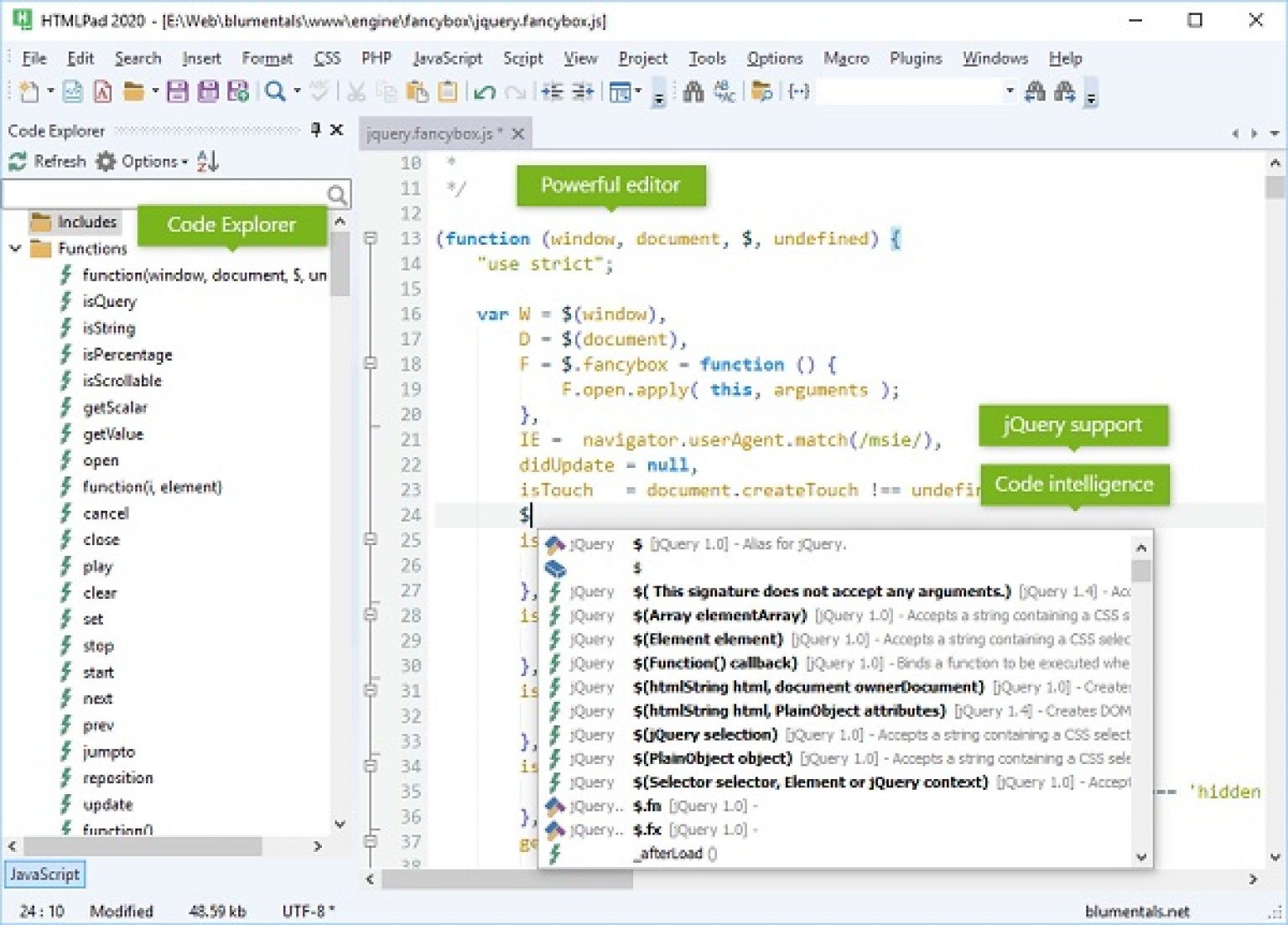Click Refresh in Code Explorer
1288x925 pixels.
(48, 161)
